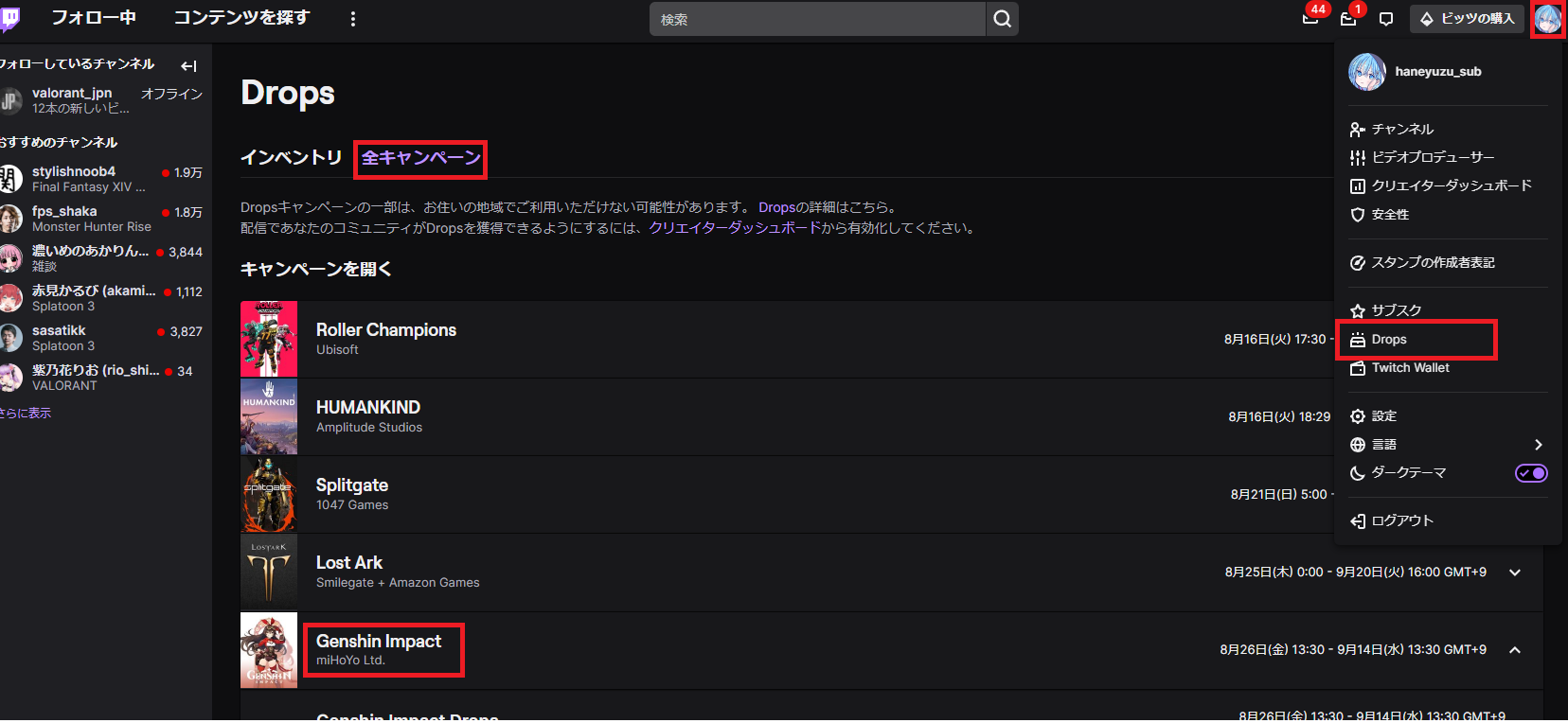Click the 安全性 shield icon
This screenshot has width=1568, height=723.
click(x=1357, y=215)
